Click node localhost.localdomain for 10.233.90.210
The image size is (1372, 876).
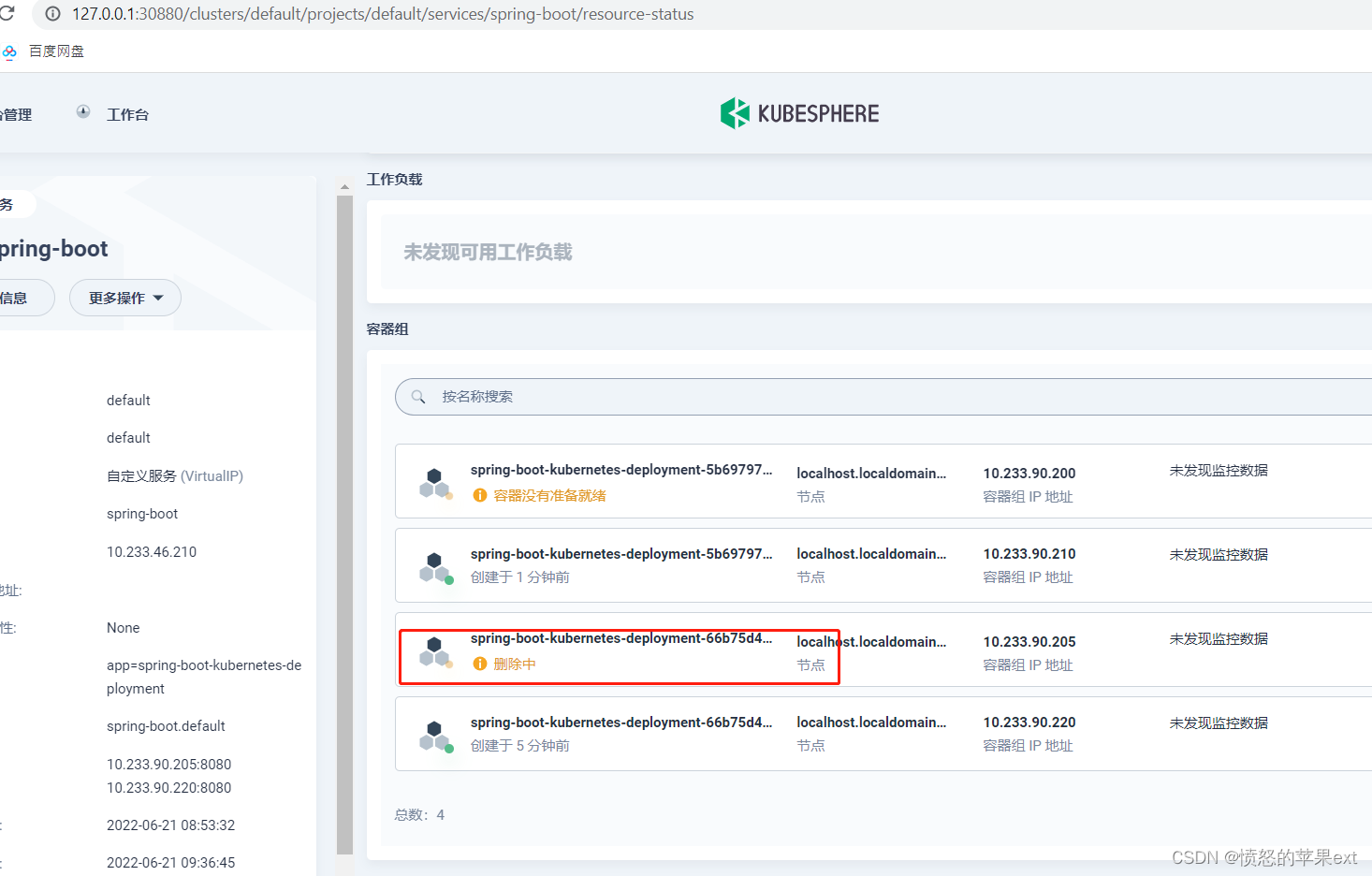[871, 554]
